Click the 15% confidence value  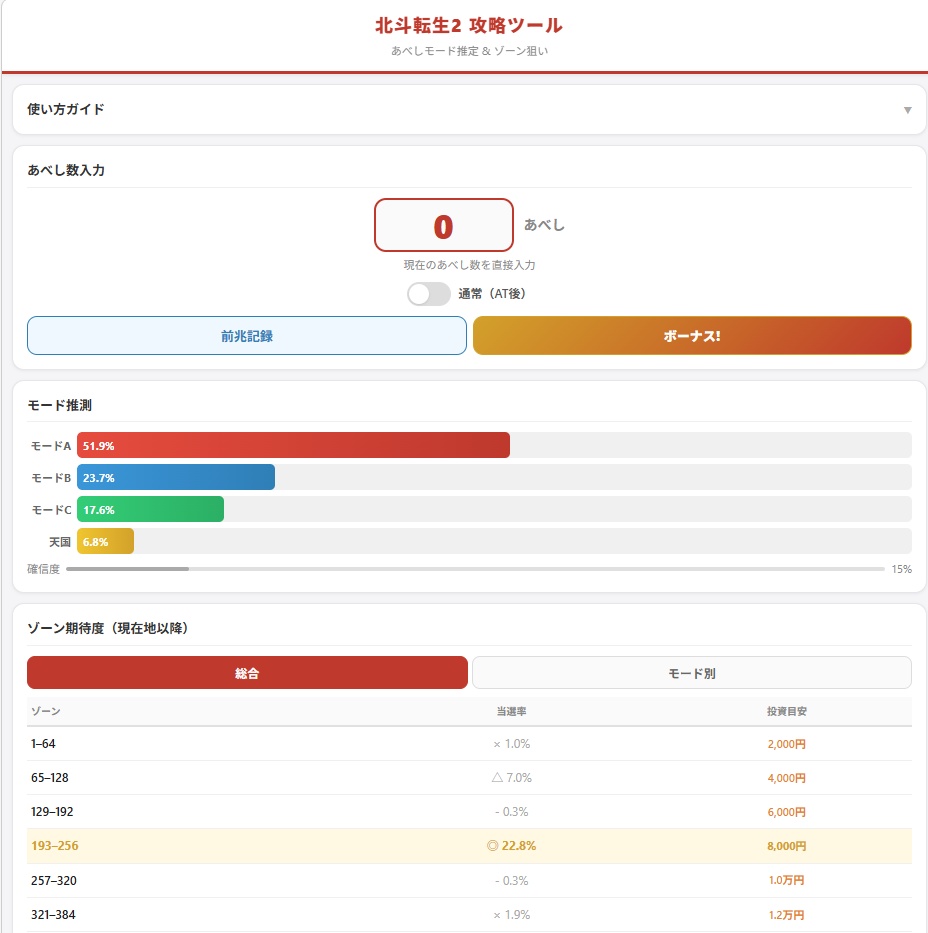(x=901, y=569)
